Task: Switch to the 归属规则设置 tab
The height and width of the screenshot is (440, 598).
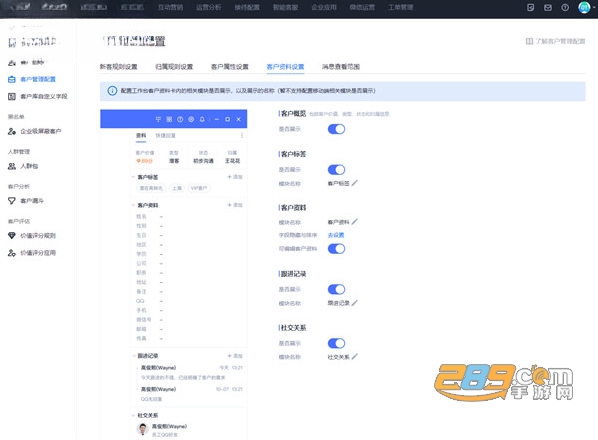Action: [x=174, y=67]
